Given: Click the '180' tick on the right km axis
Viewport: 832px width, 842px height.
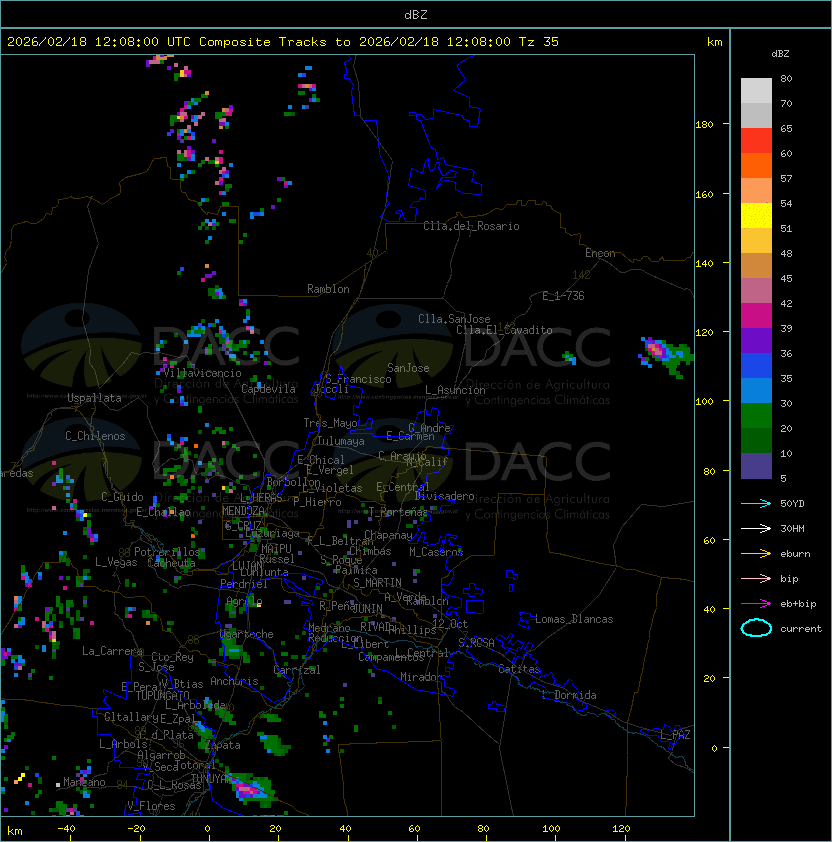Looking at the screenshot, I should (704, 125).
